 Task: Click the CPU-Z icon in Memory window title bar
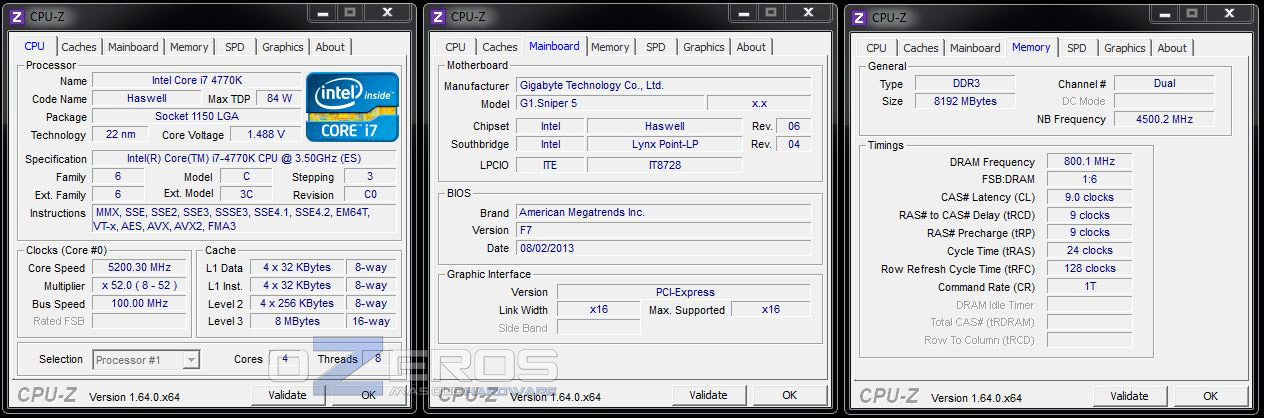coord(858,17)
